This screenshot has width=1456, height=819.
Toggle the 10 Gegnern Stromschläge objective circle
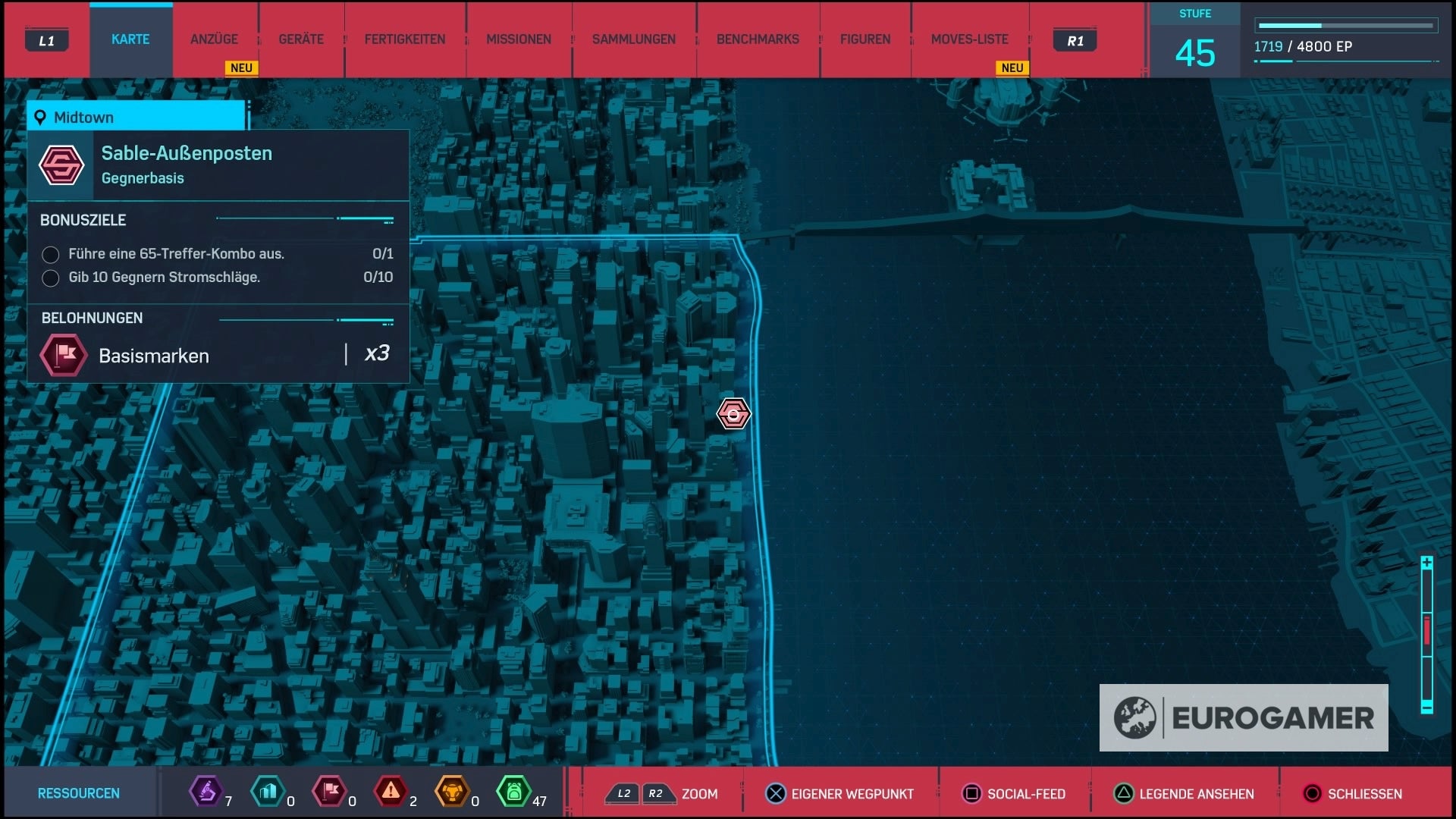[51, 278]
